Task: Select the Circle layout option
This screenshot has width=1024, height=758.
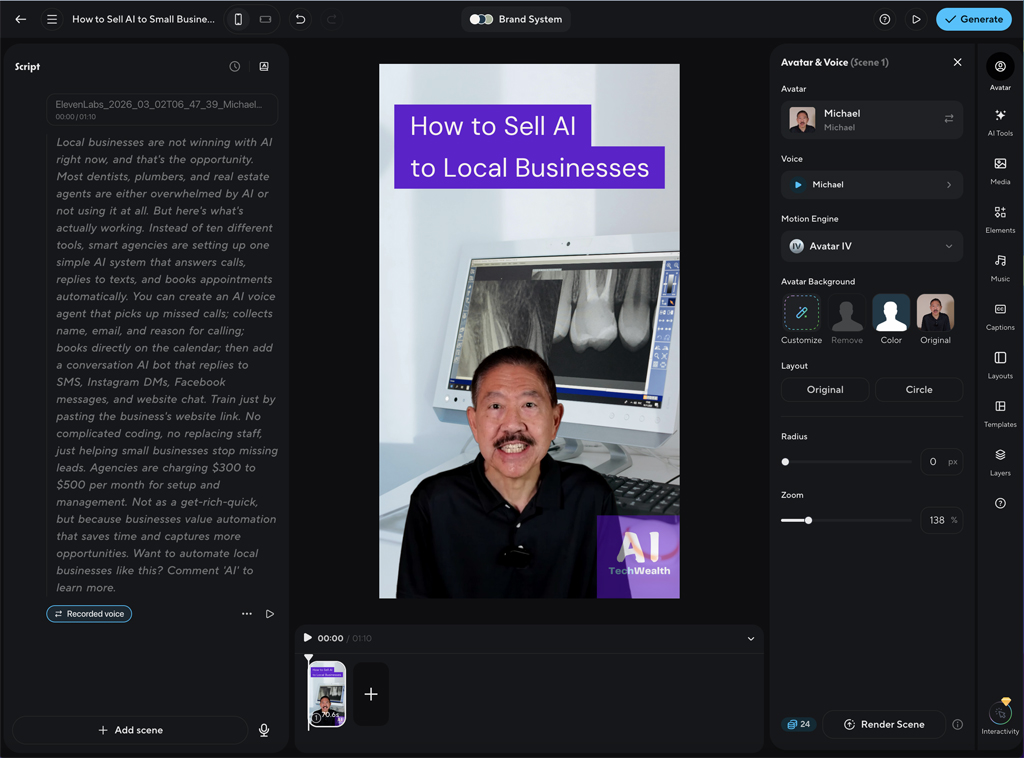Action: click(918, 389)
